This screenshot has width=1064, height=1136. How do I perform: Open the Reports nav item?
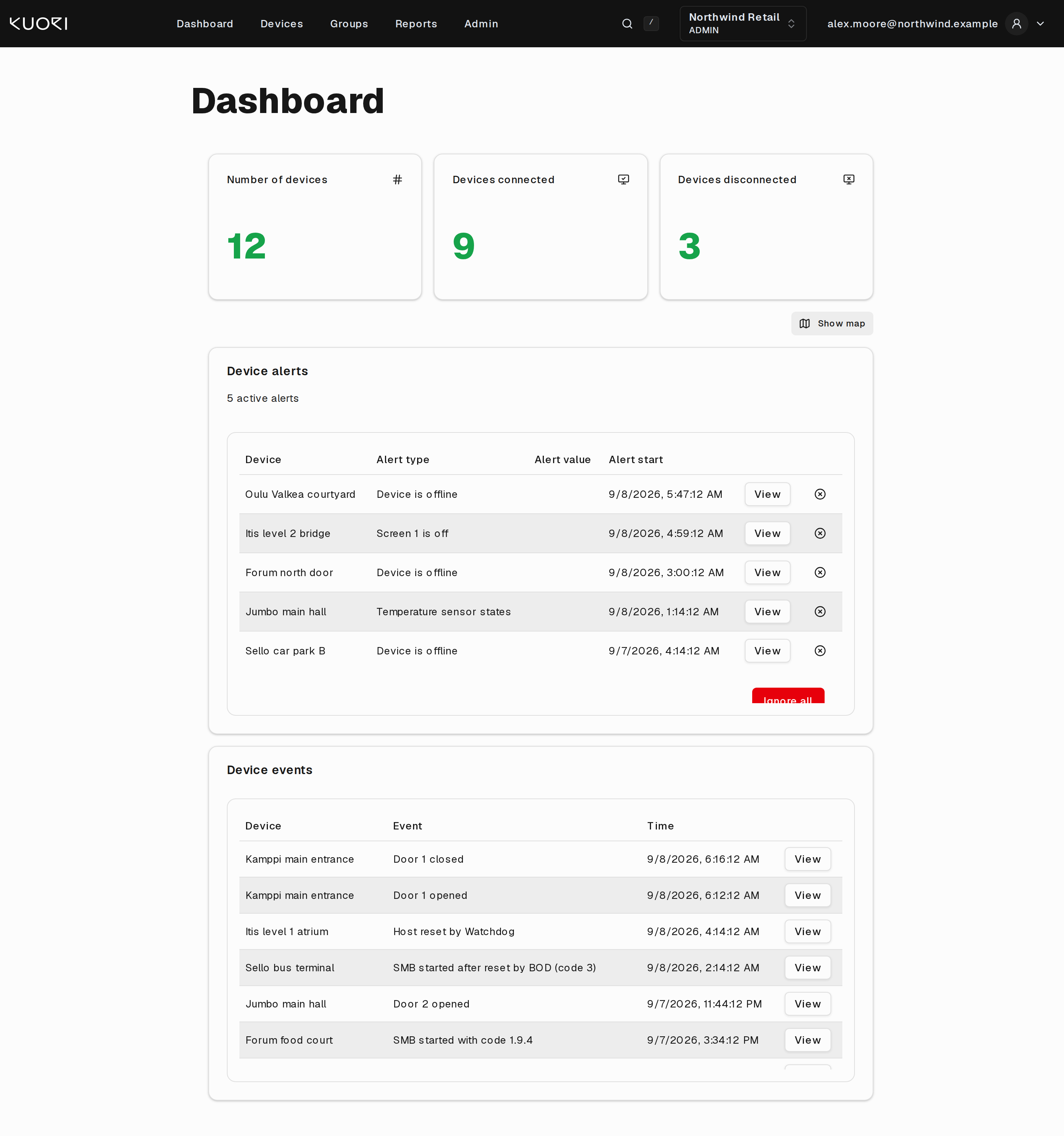pyautogui.click(x=416, y=23)
